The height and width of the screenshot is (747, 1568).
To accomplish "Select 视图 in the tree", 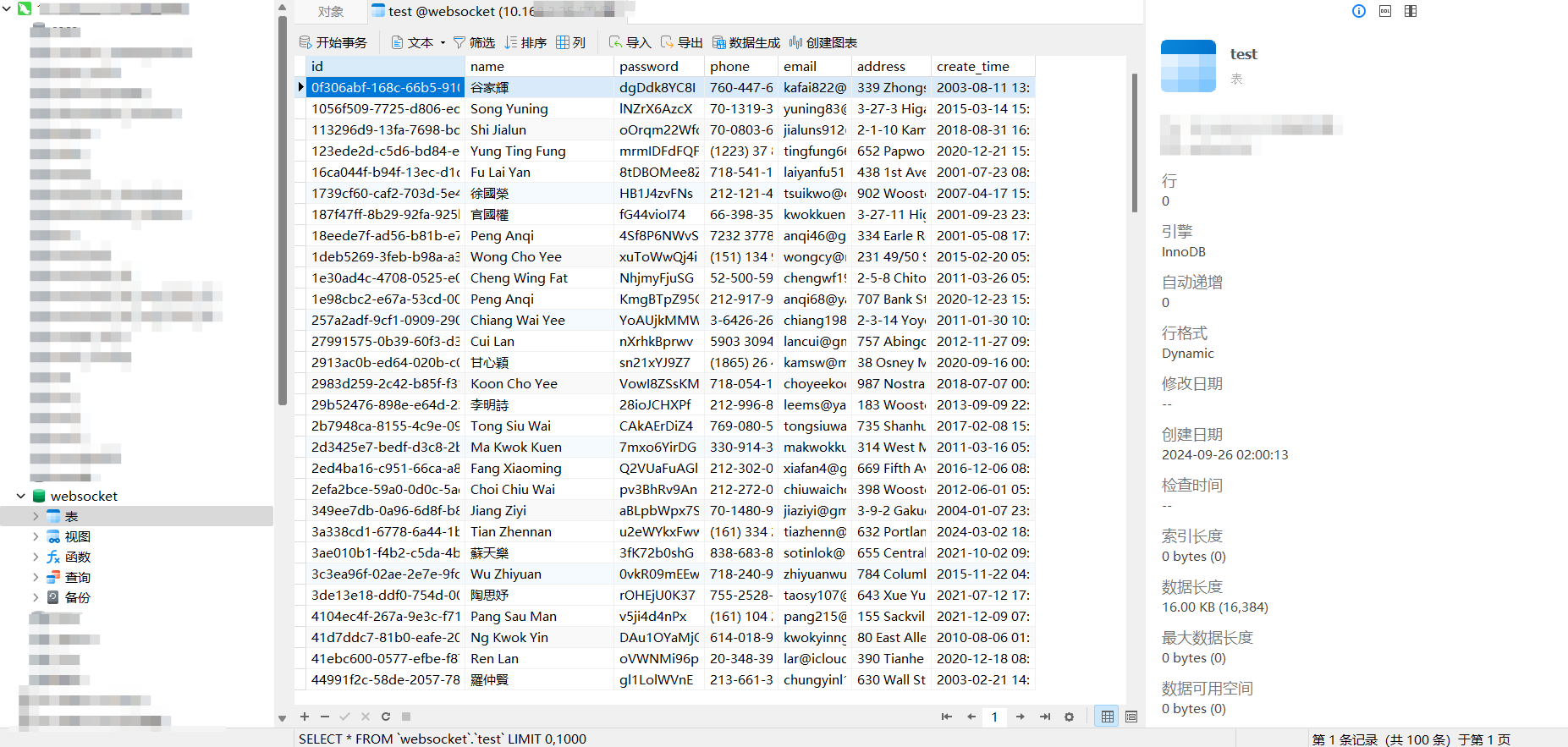I will pyautogui.click(x=77, y=536).
